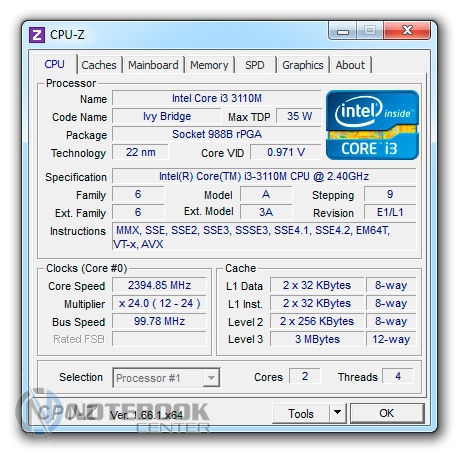Click the Intel Core i3 logo badge
Viewport: 463px width, 459px height.
coord(372,125)
